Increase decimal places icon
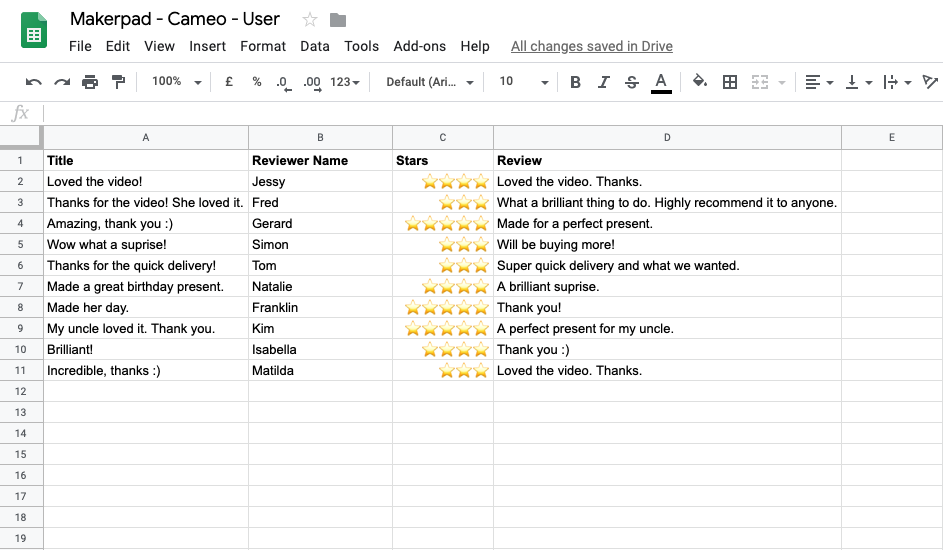The width and height of the screenshot is (943, 550). 312,83
